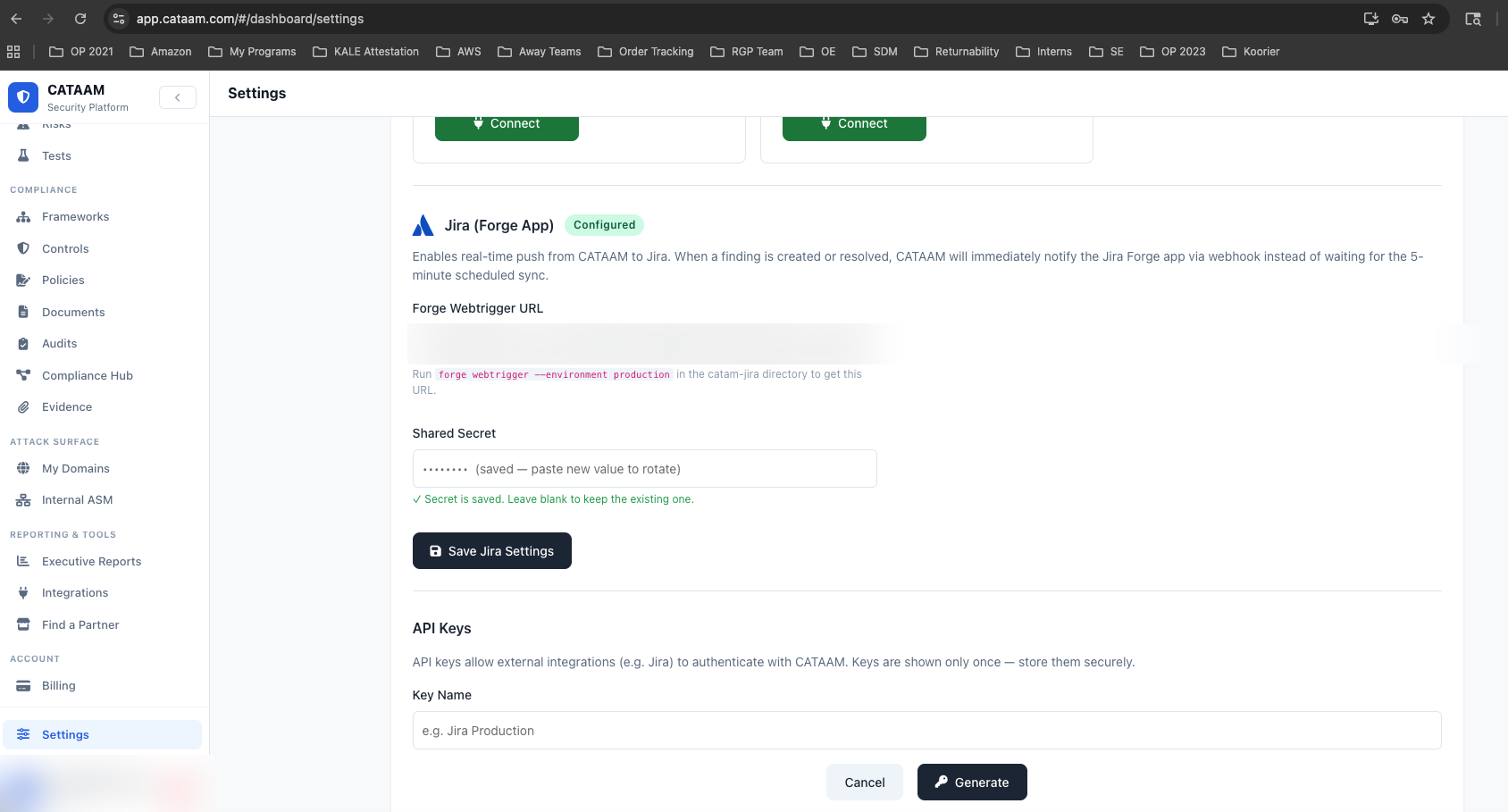Cancel API key creation
Image resolution: width=1508 pixels, height=812 pixels.
(x=865, y=783)
